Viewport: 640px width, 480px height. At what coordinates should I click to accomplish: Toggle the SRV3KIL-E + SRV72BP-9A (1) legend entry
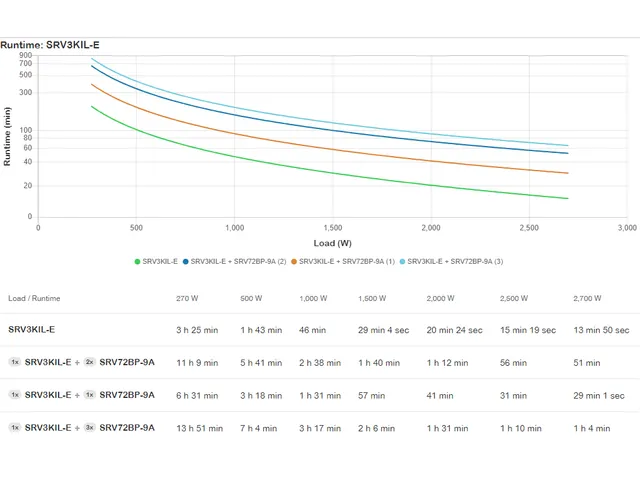coord(343,262)
